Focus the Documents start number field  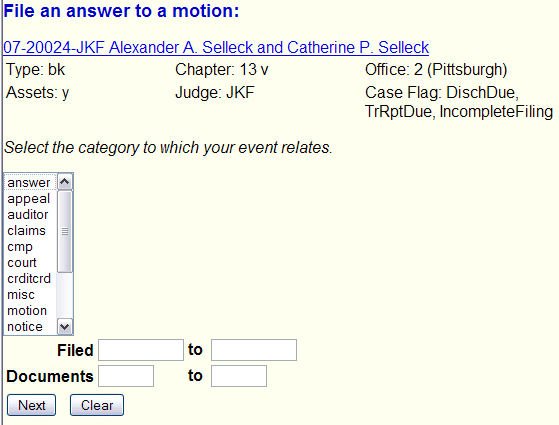click(x=126, y=376)
